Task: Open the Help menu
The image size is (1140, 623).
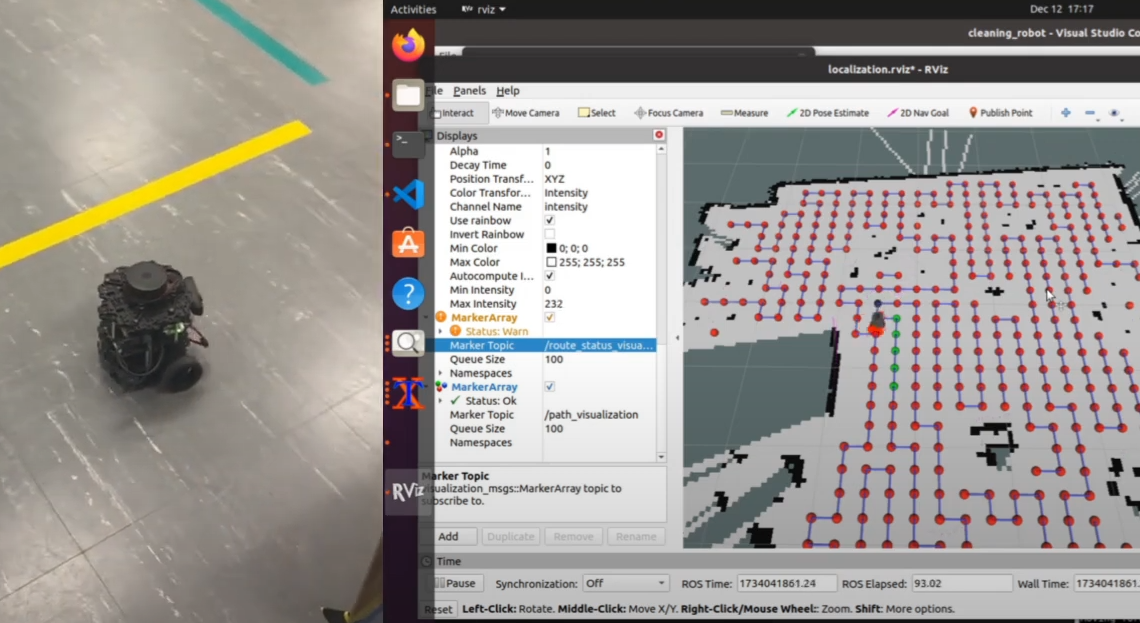Action: click(508, 90)
